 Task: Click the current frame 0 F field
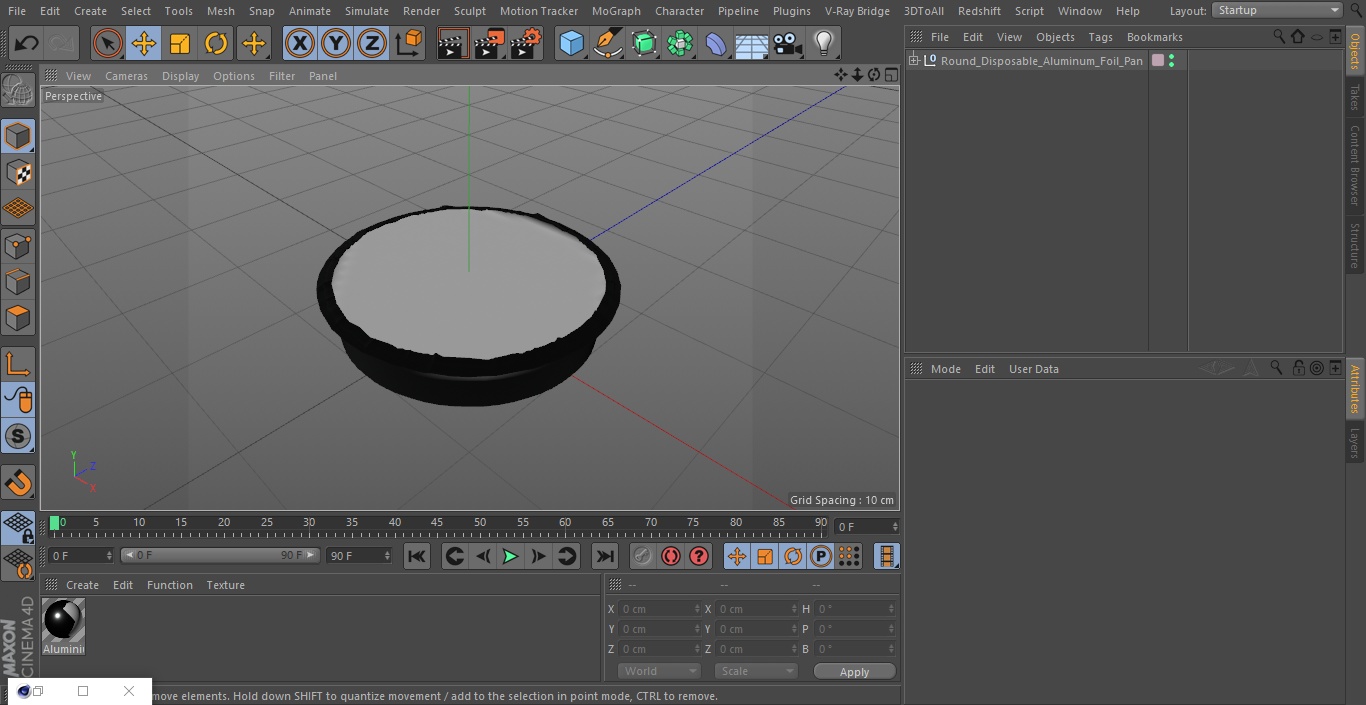(866, 526)
